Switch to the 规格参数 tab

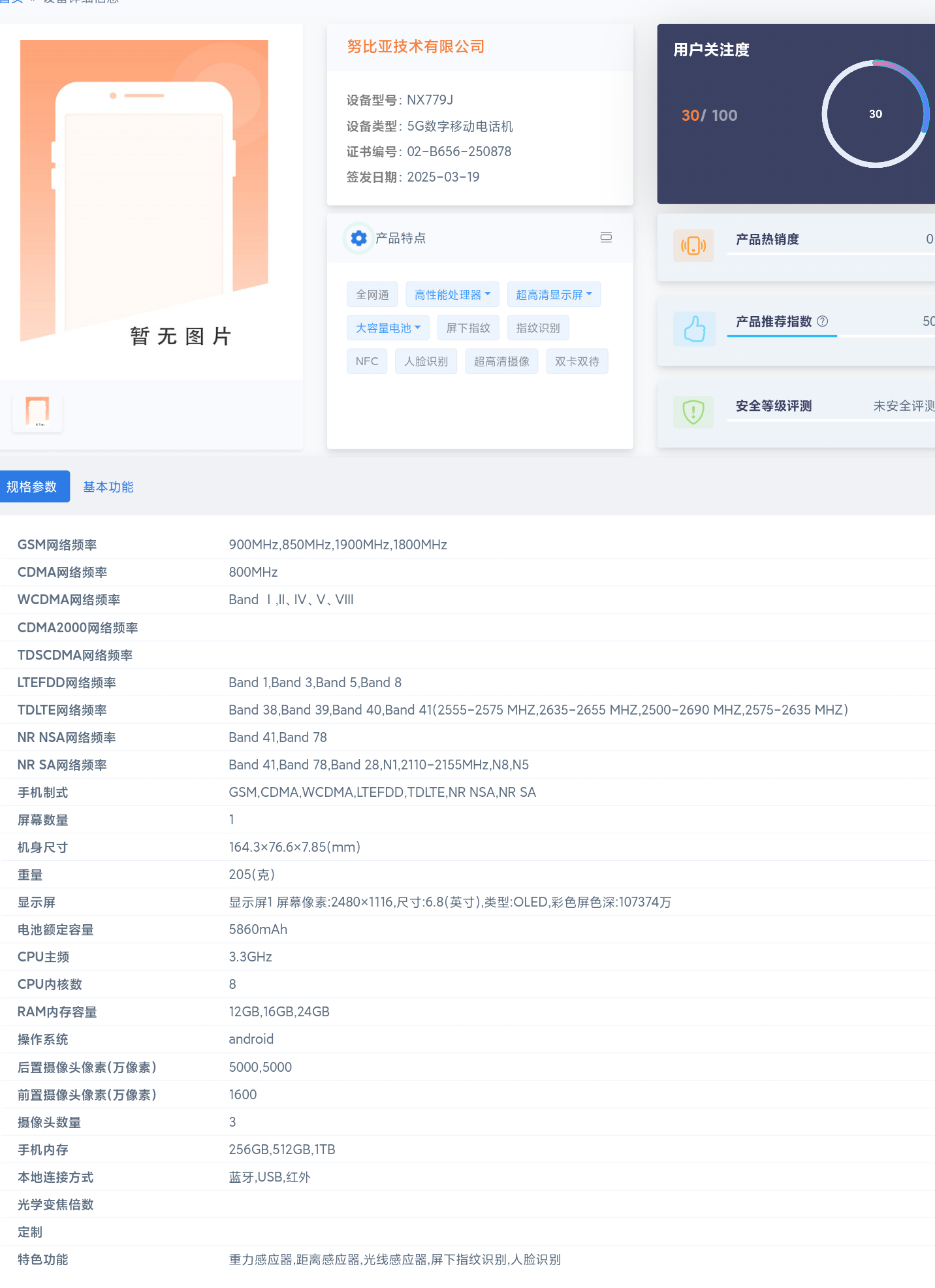[x=34, y=487]
